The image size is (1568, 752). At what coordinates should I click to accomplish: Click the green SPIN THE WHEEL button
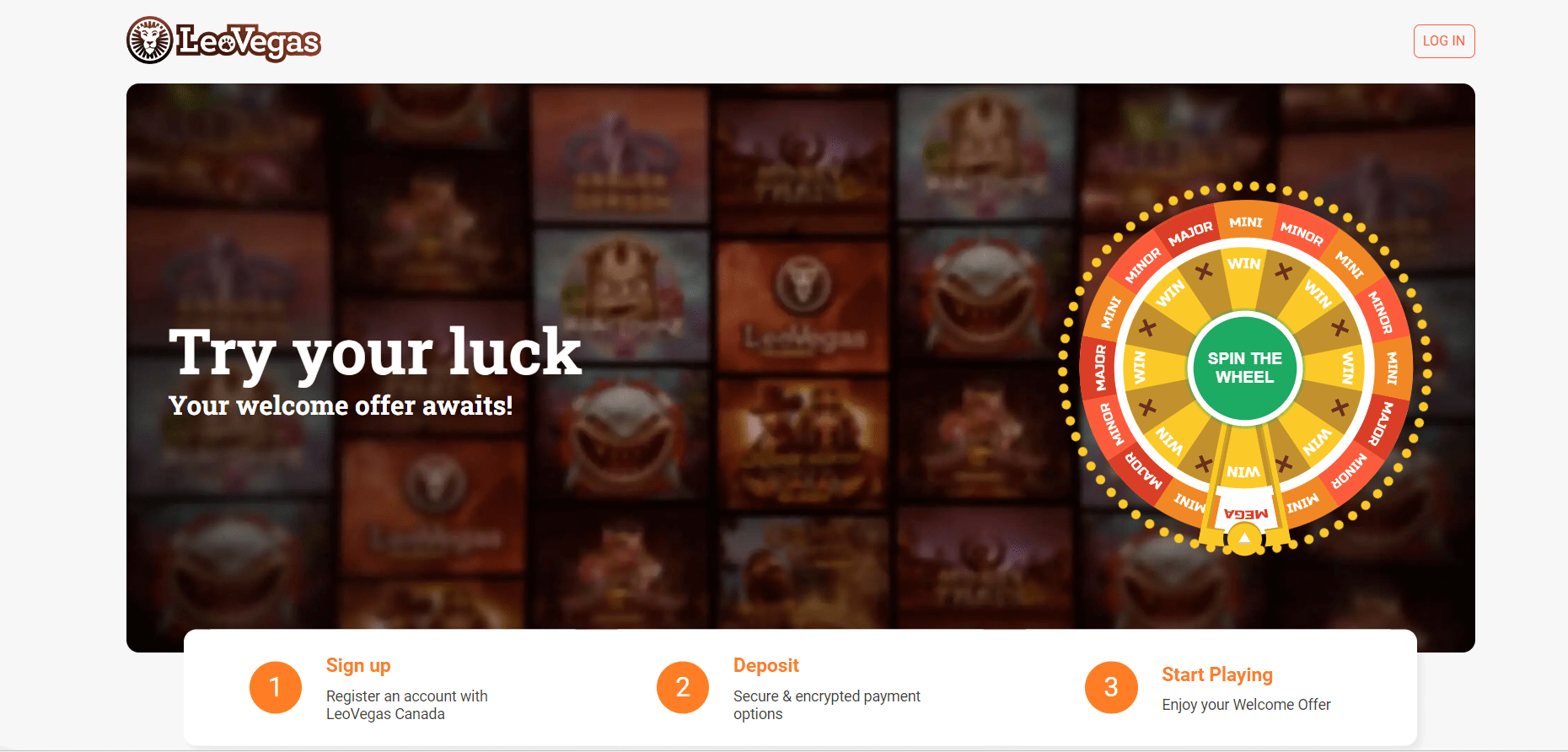point(1244,368)
